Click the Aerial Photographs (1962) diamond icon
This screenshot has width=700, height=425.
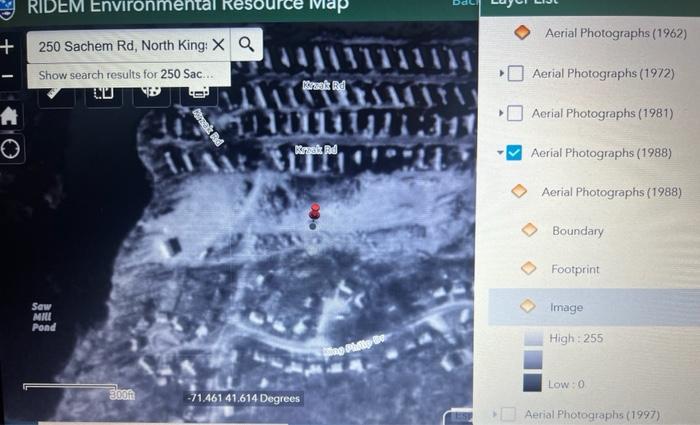pyautogui.click(x=522, y=32)
